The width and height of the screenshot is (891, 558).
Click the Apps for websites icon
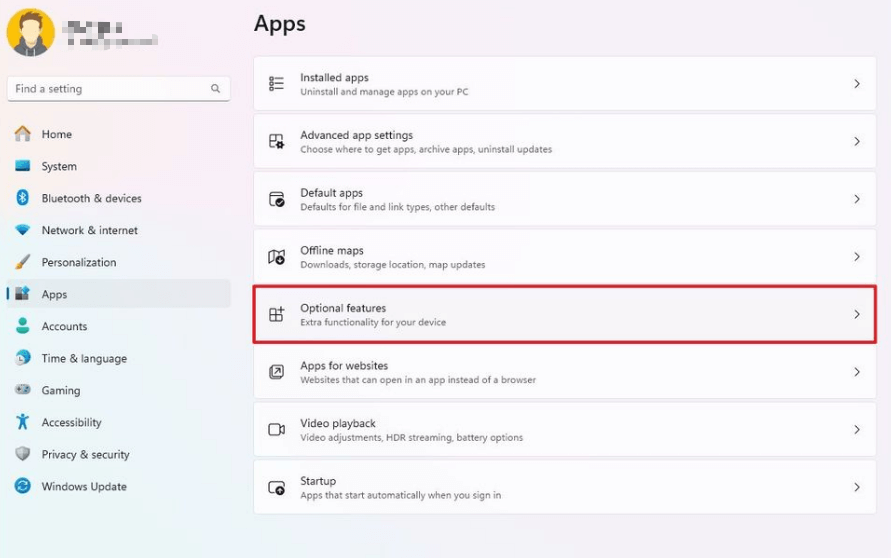point(277,372)
